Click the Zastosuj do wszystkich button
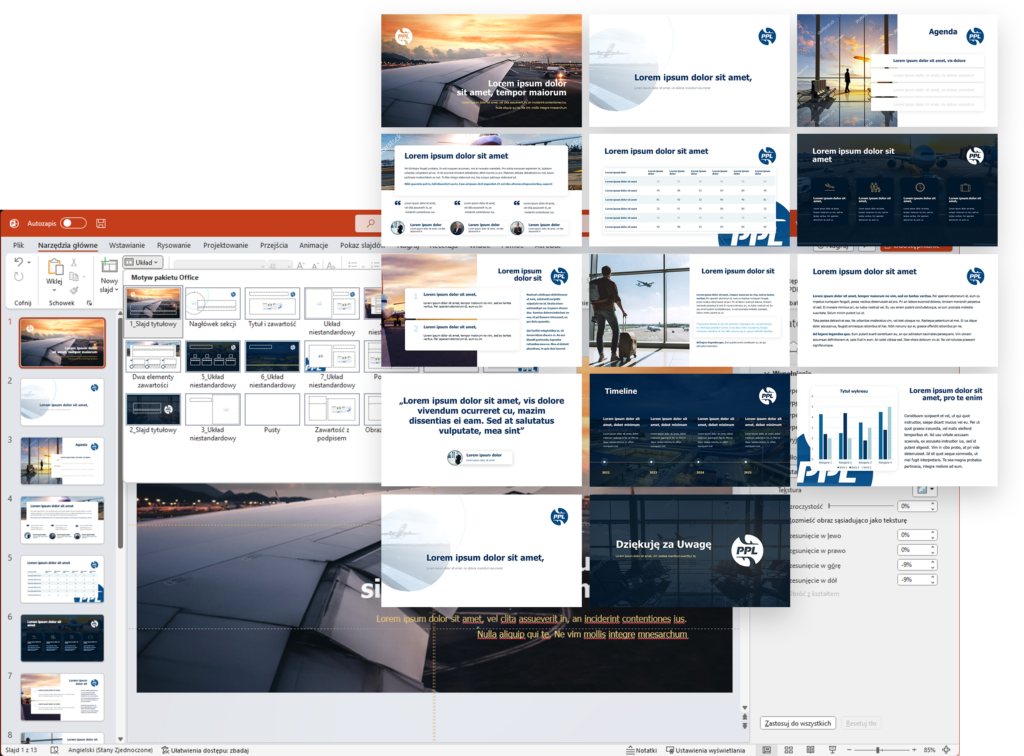 798,723
